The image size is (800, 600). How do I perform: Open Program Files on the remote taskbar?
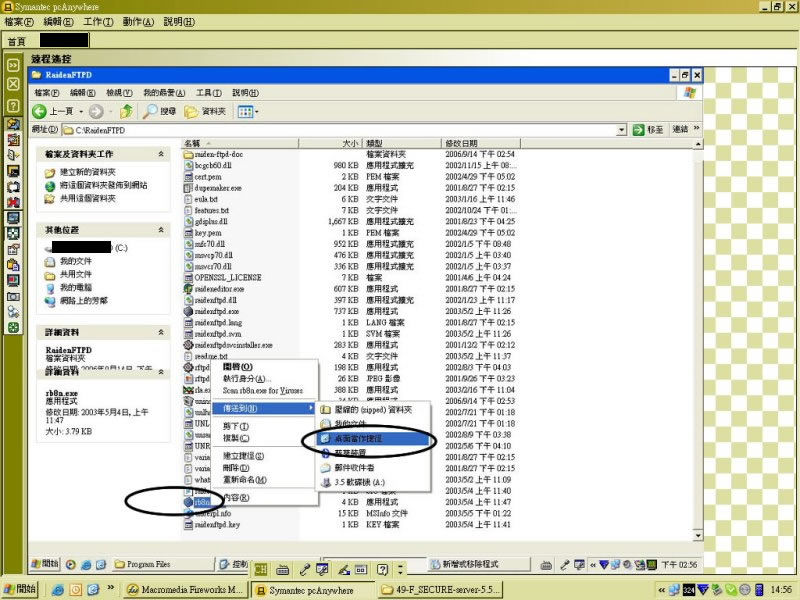(162, 564)
